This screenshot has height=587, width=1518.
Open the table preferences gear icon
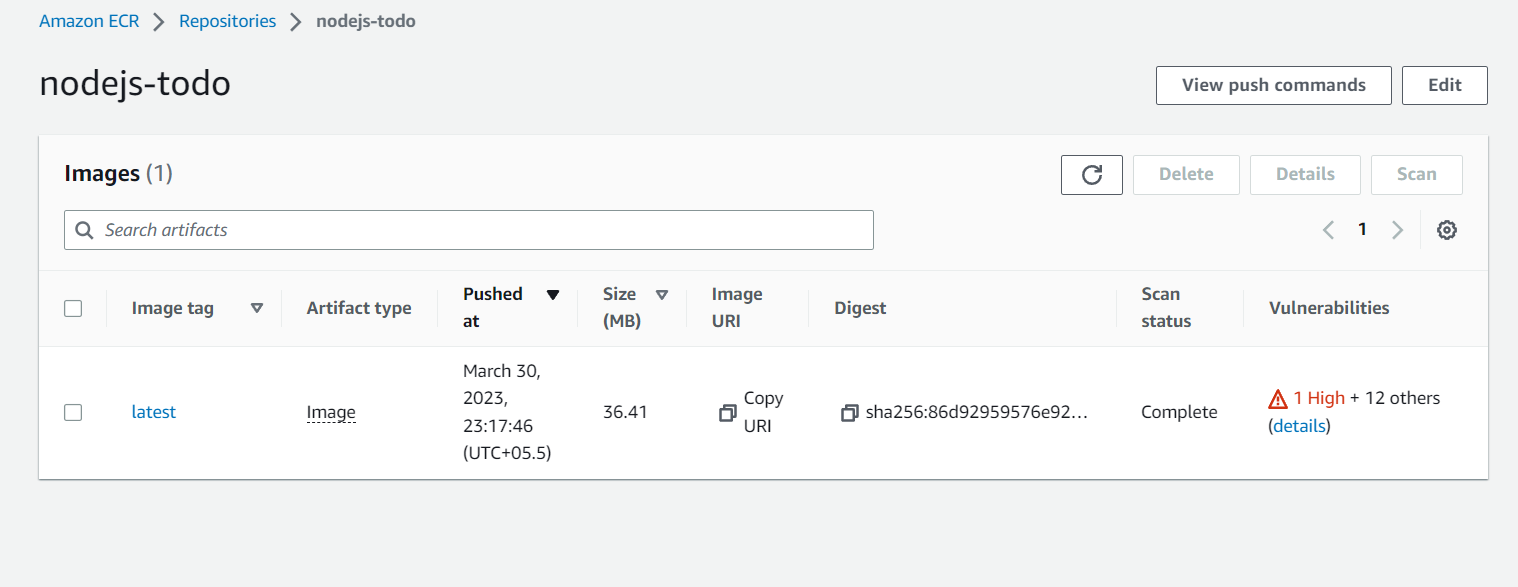1446,230
